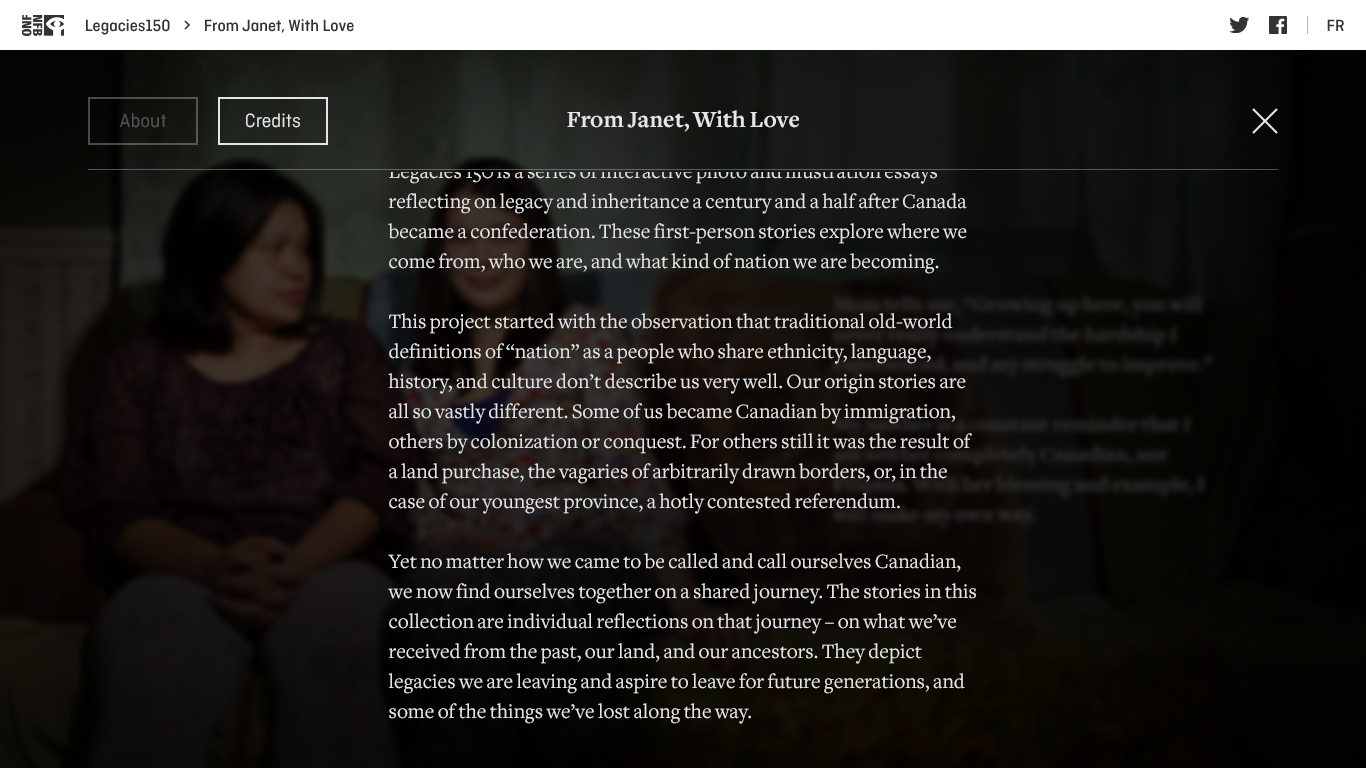Switch to the Credits tab
Viewport: 1366px width, 768px height.
click(x=272, y=121)
